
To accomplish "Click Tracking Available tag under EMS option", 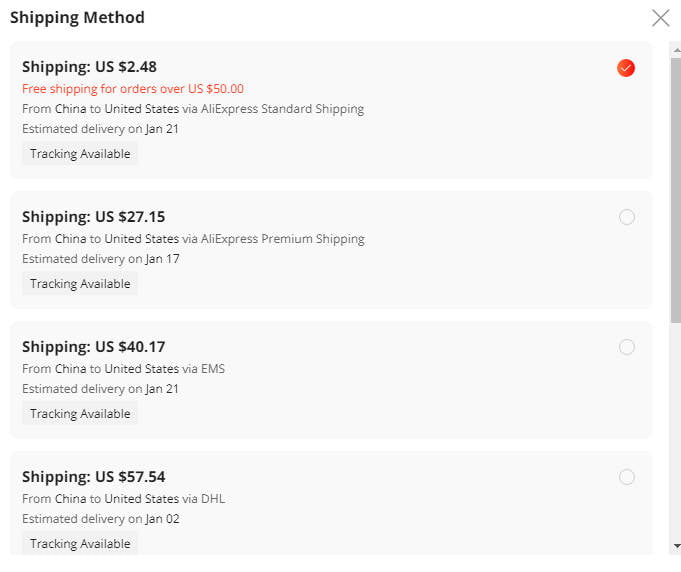I will pyautogui.click(x=80, y=414).
